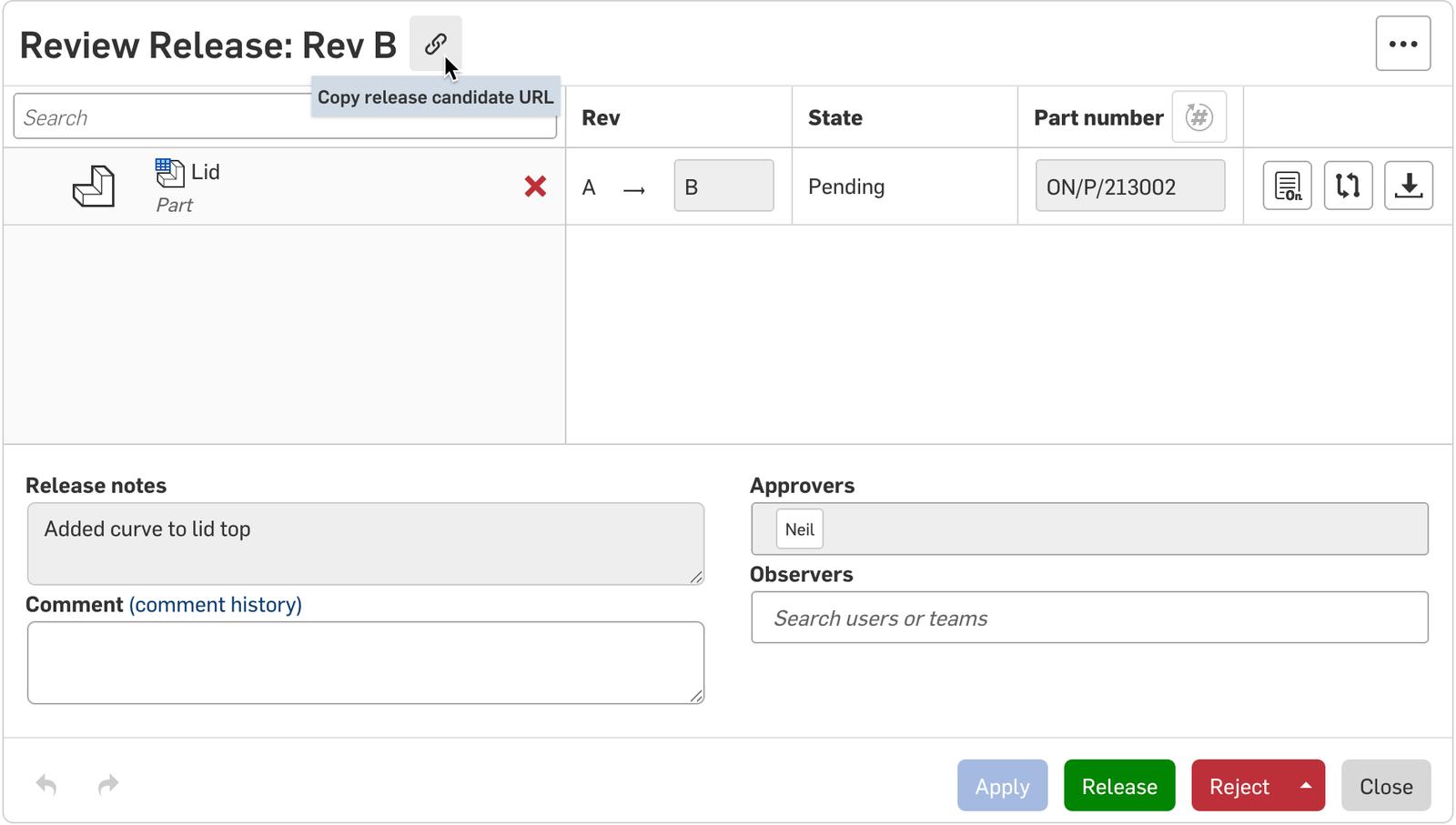
Task: Download the Lid part
Action: tap(1408, 186)
